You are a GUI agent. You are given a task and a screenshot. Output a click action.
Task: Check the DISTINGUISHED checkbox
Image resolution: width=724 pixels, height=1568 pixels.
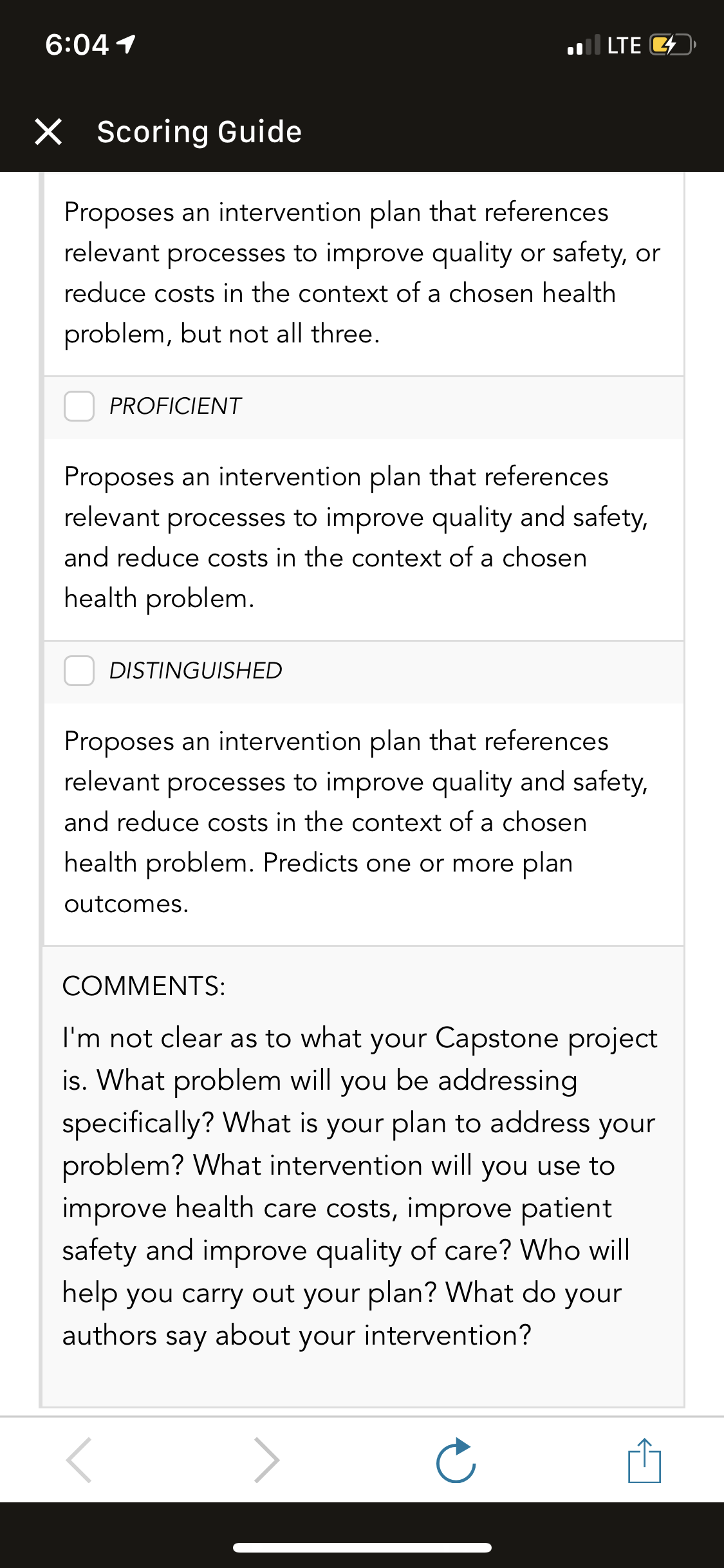79,671
